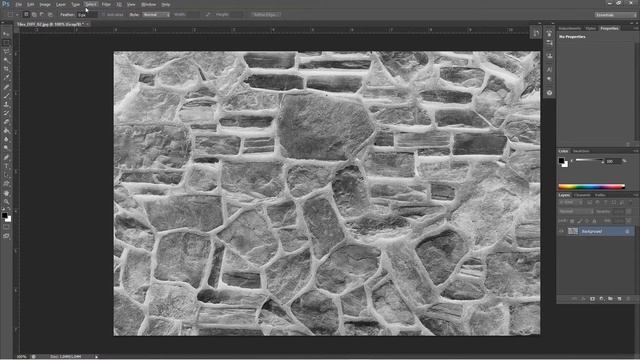Screen dimensions: 640x360
Task: Create new adjustment layer icon
Action: [x=601, y=299]
